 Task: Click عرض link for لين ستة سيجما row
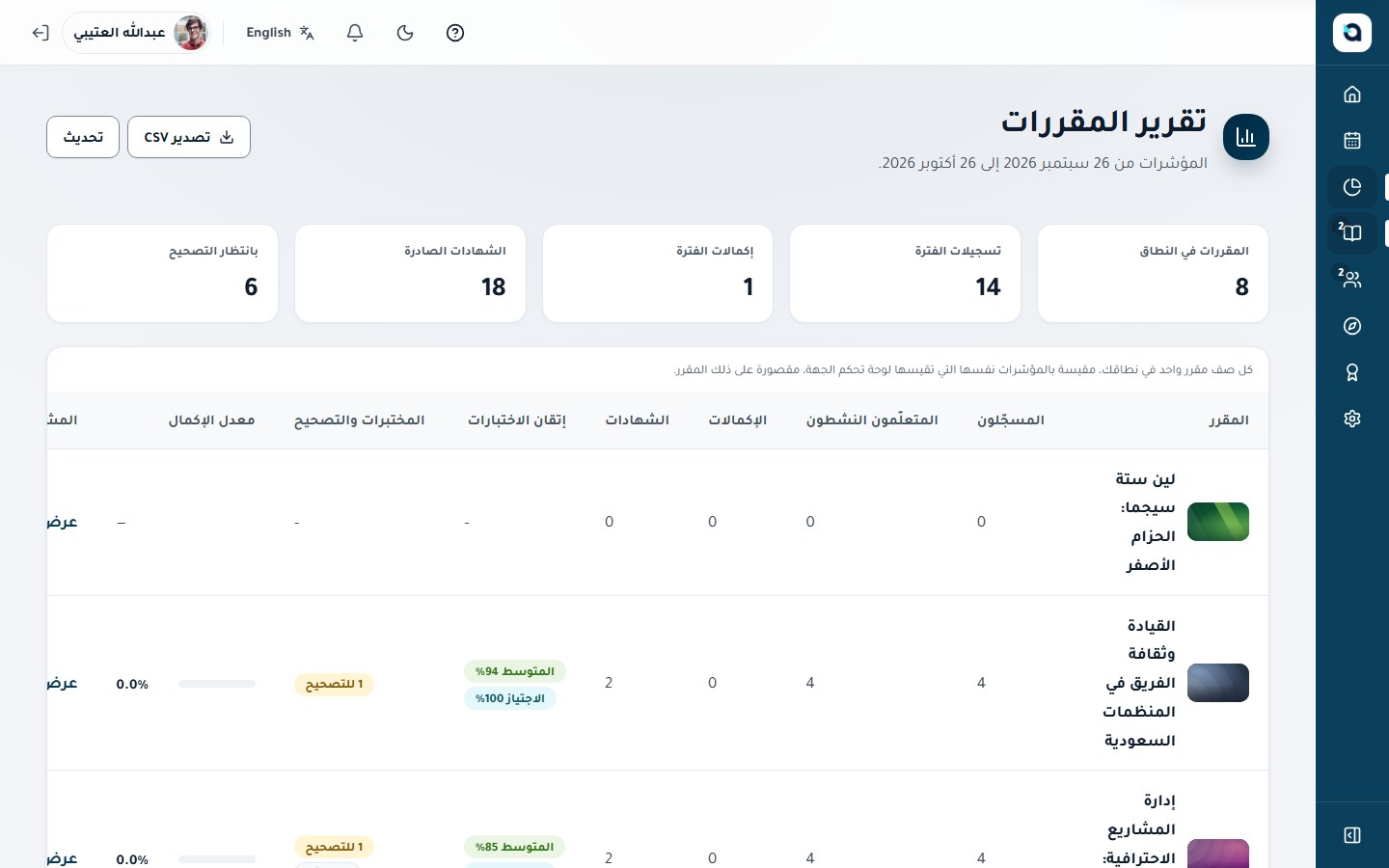[x=63, y=522]
